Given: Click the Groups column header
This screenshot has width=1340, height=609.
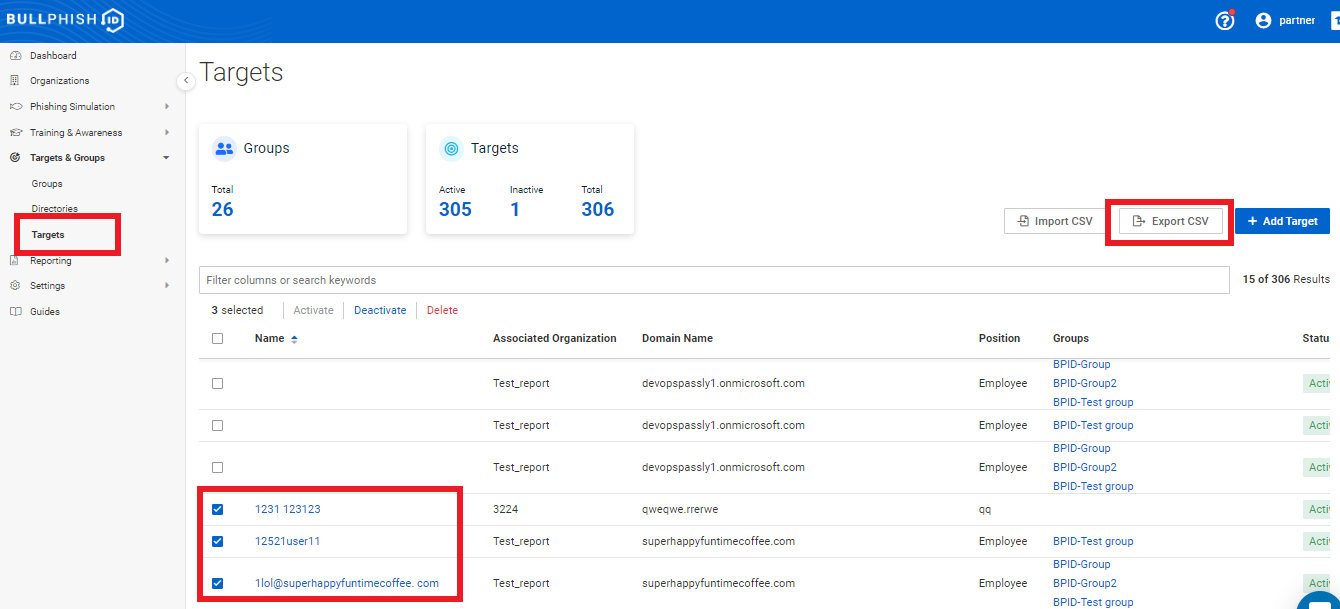Looking at the screenshot, I should [1071, 339].
